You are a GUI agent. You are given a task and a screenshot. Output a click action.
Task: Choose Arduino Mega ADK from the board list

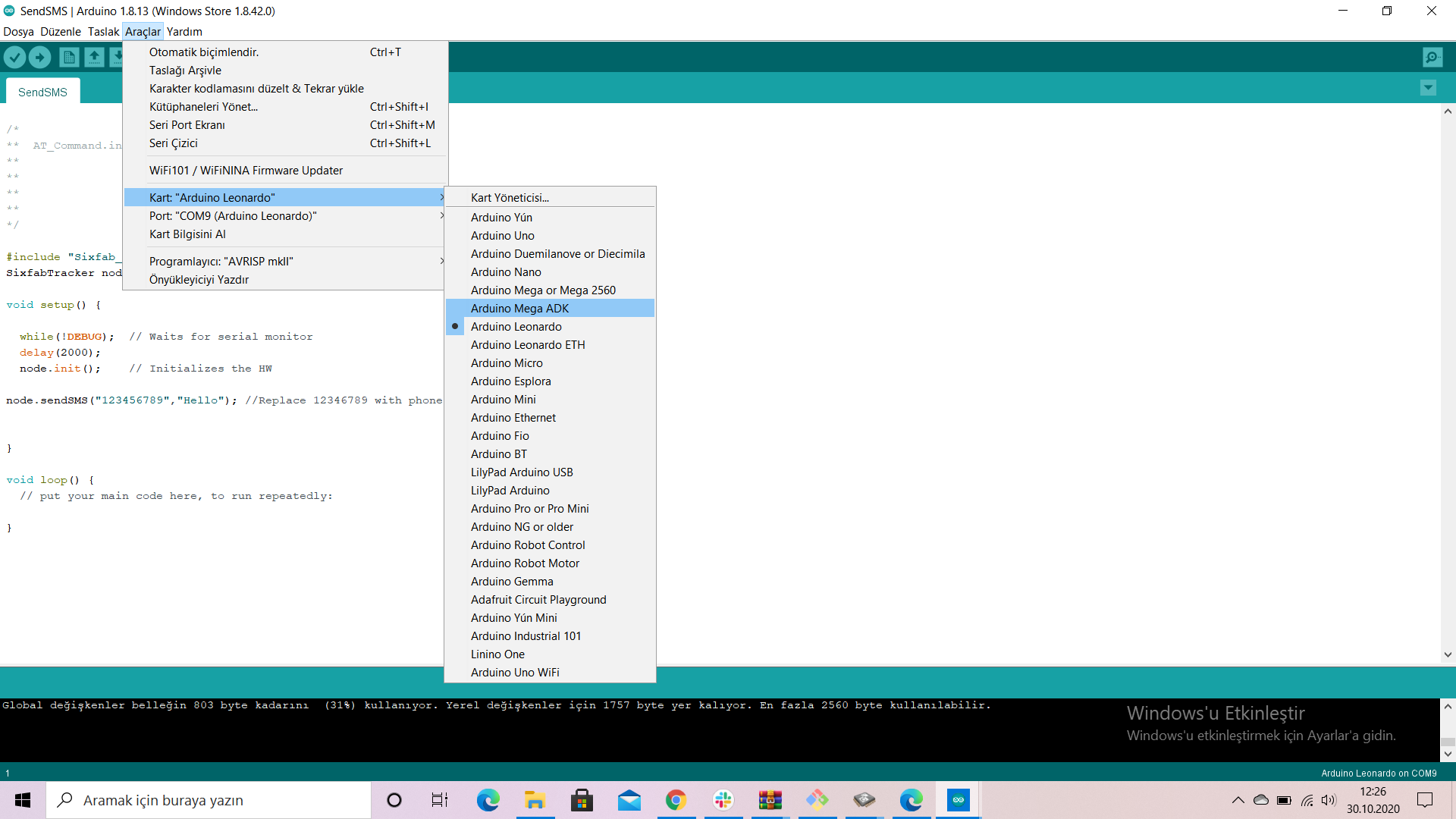[x=520, y=308]
